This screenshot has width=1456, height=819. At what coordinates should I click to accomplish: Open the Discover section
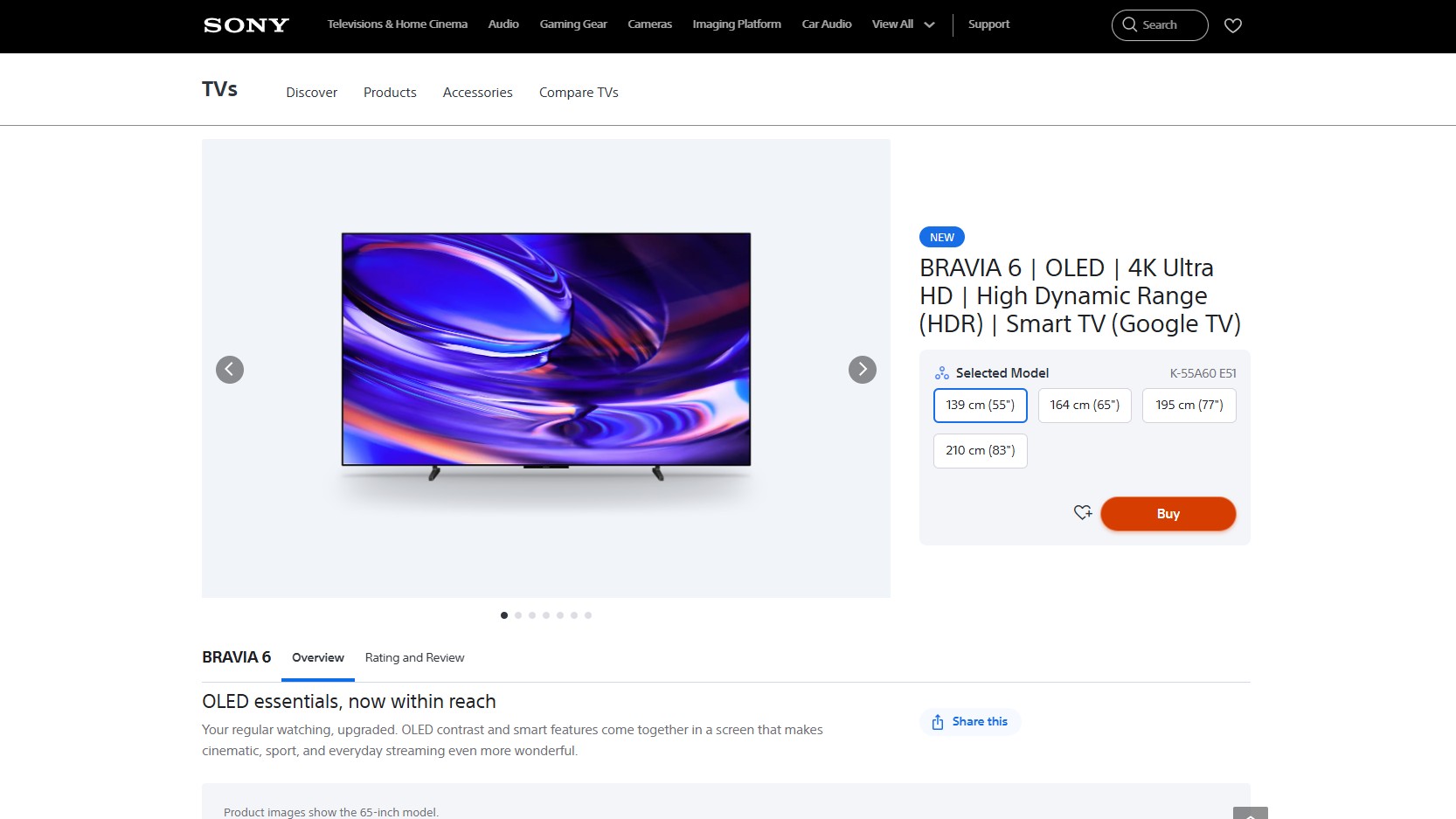click(x=312, y=93)
